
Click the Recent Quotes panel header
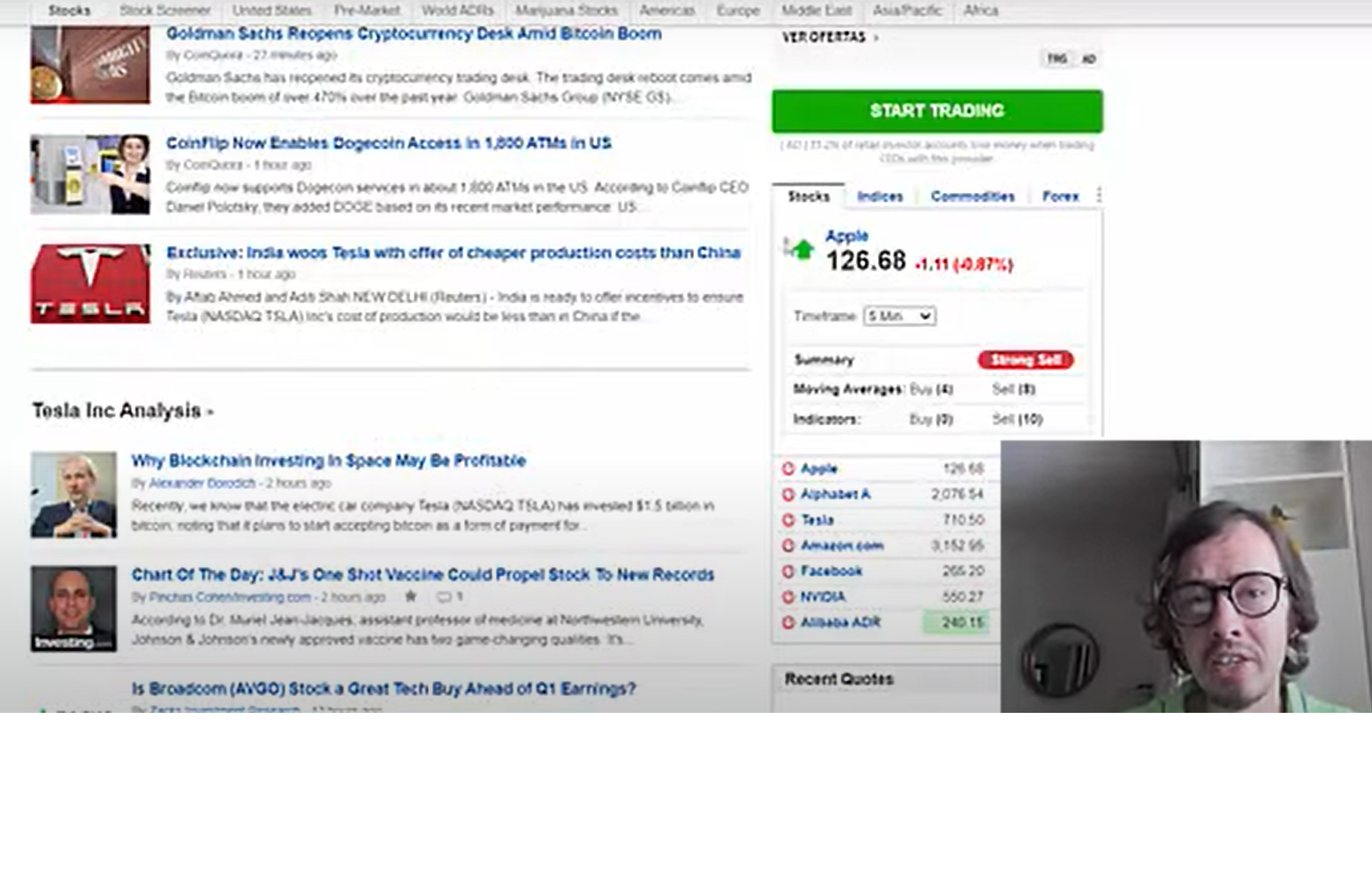(839, 679)
